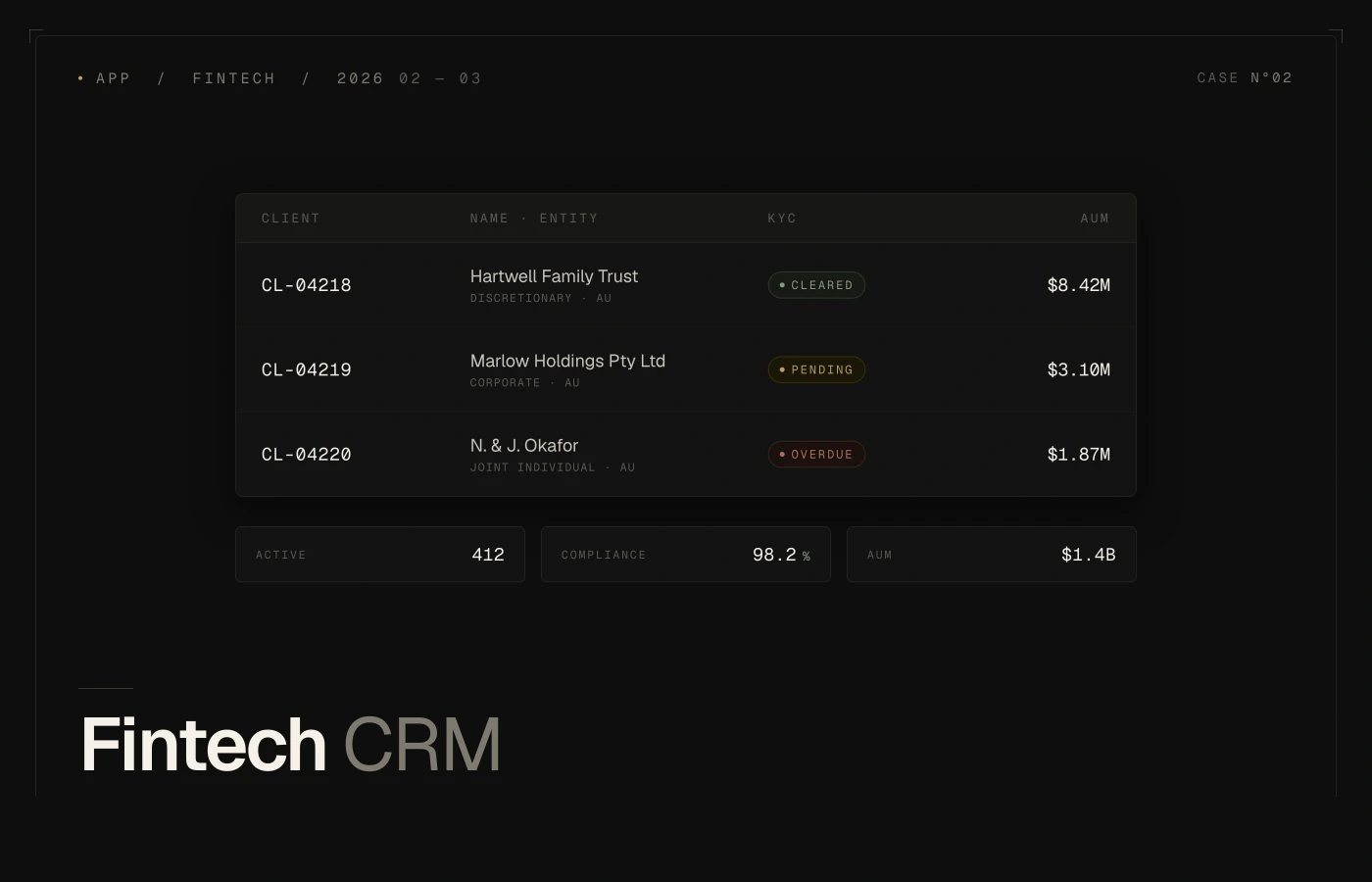Click the JOINT INDIVIDUAL · AU subtitle
The width and height of the screenshot is (1372, 882).
(x=553, y=467)
